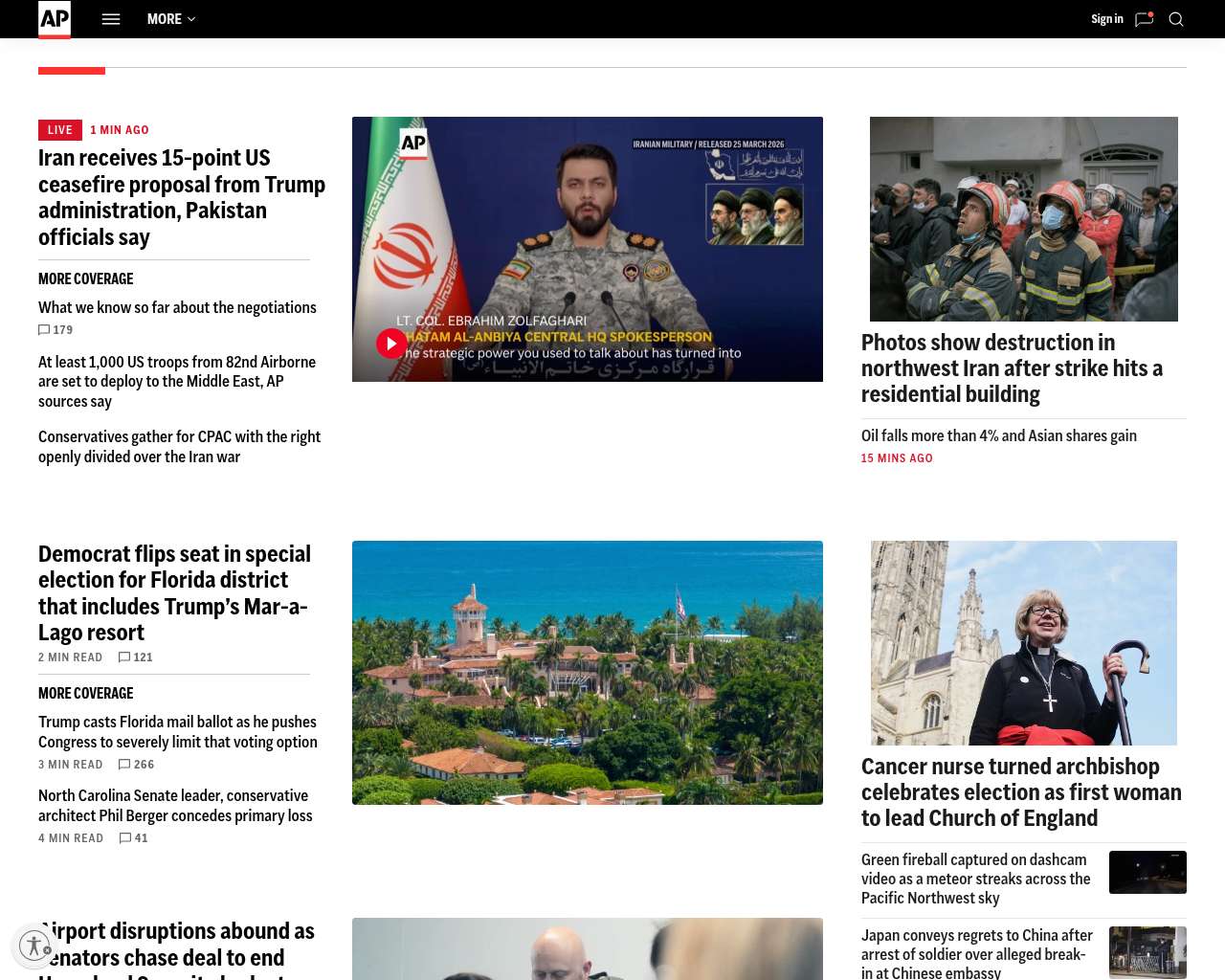
Task: Click the '15 MINS AGO' timestamp
Action: 897,458
